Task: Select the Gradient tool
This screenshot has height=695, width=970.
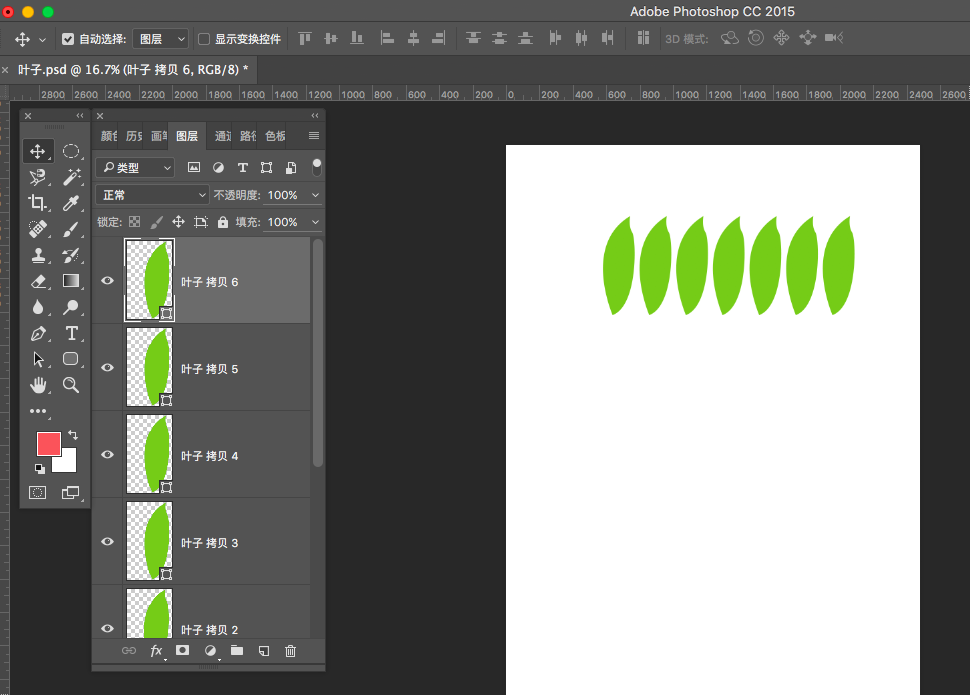Action: pos(71,281)
